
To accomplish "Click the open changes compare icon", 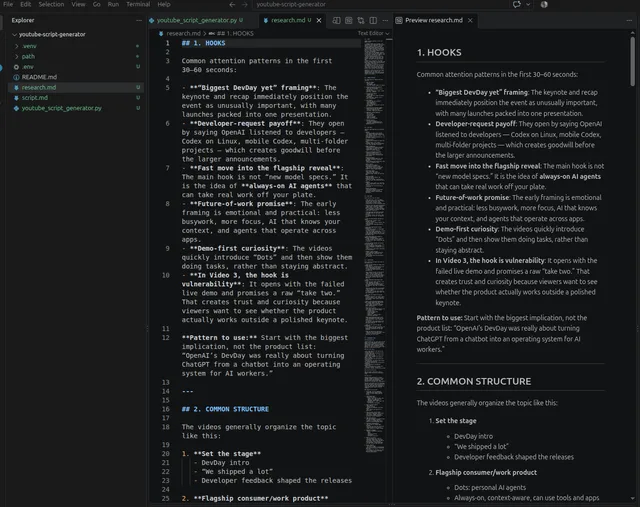I will click(361, 20).
